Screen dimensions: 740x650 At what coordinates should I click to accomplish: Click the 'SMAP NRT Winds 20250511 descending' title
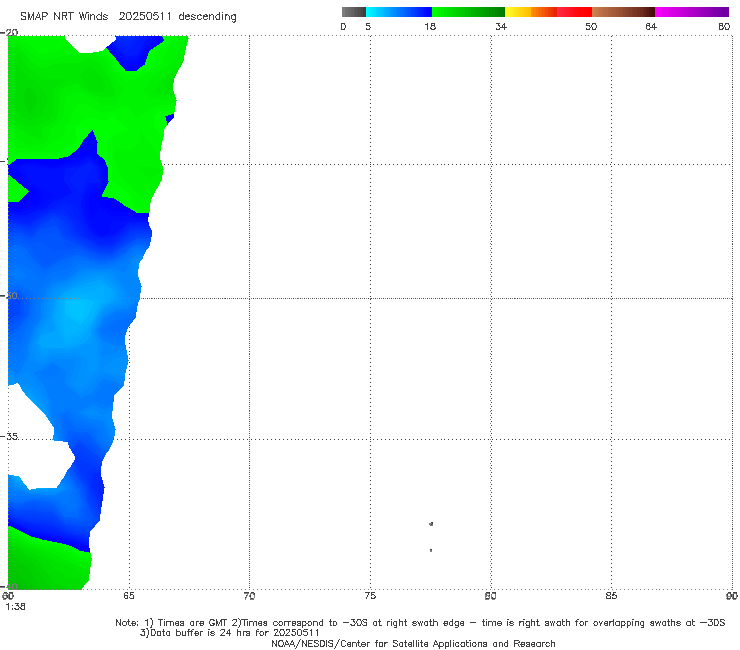[x=128, y=16]
